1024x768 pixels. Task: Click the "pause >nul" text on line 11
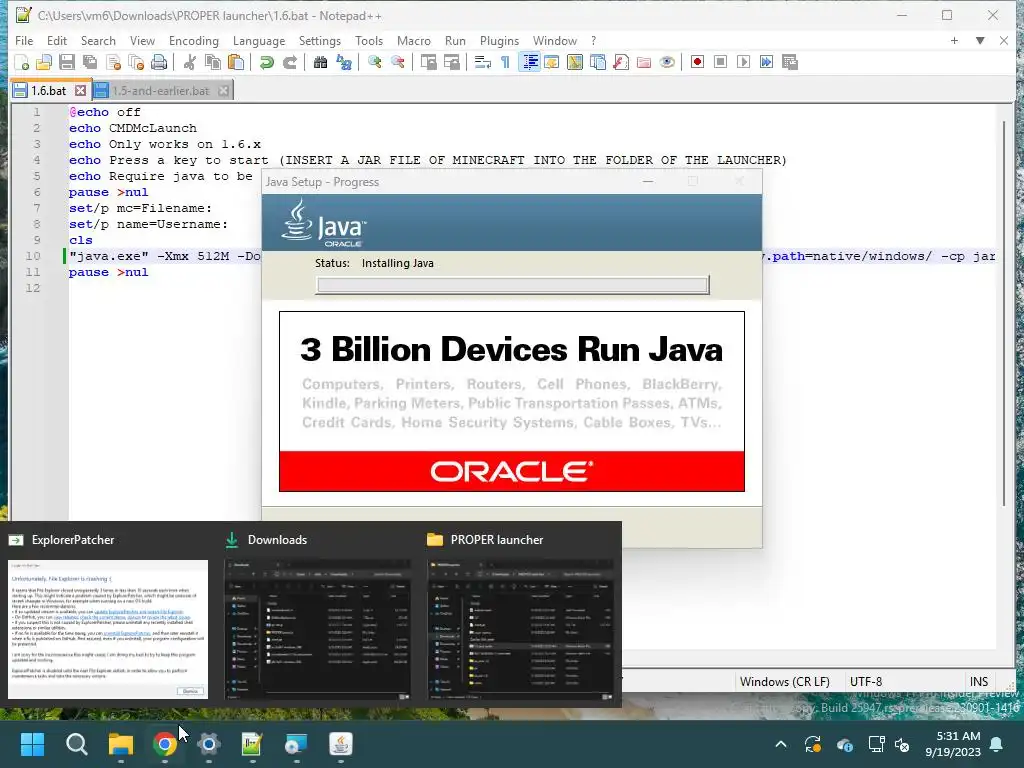point(108,272)
